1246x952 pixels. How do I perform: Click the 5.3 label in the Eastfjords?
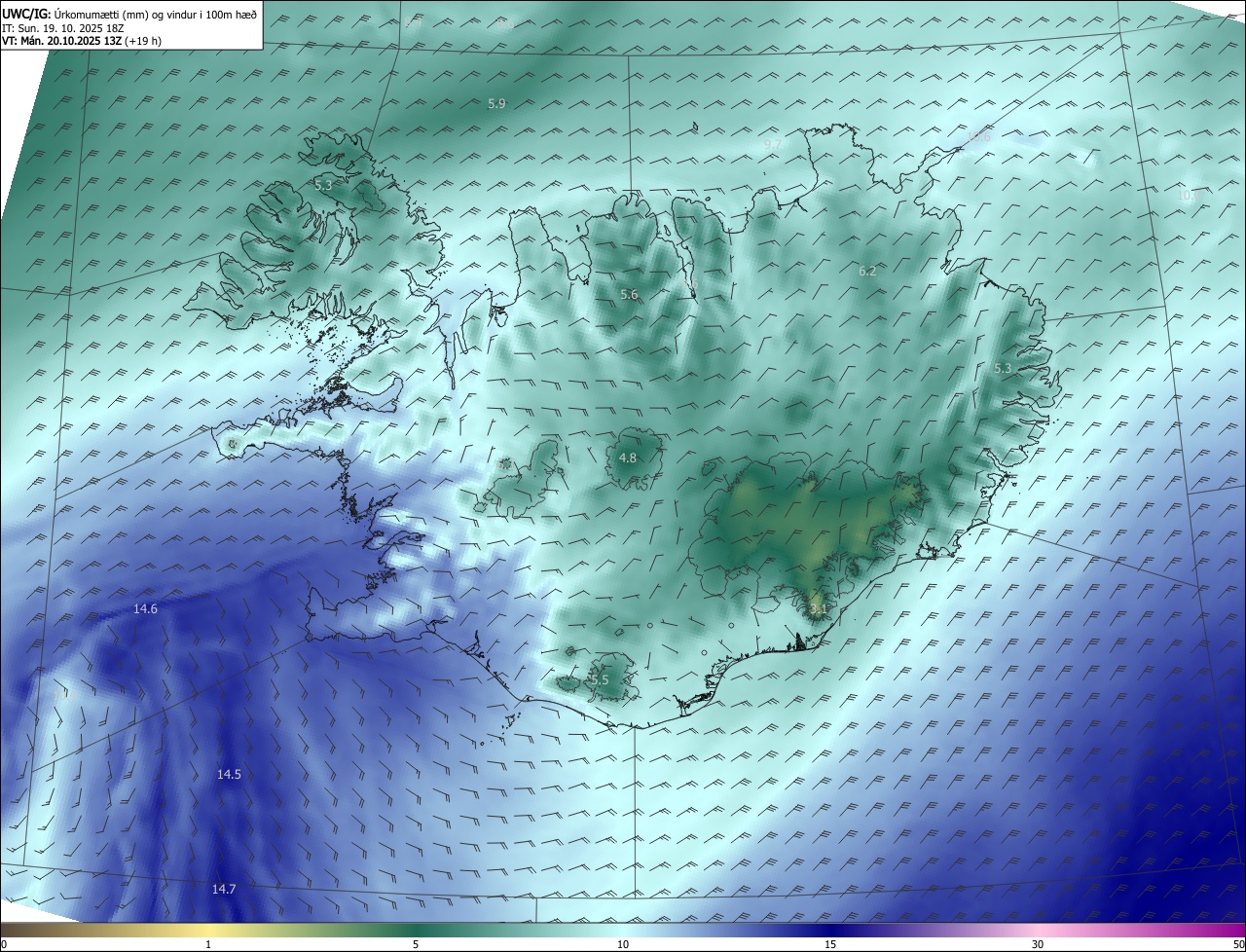[1003, 368]
